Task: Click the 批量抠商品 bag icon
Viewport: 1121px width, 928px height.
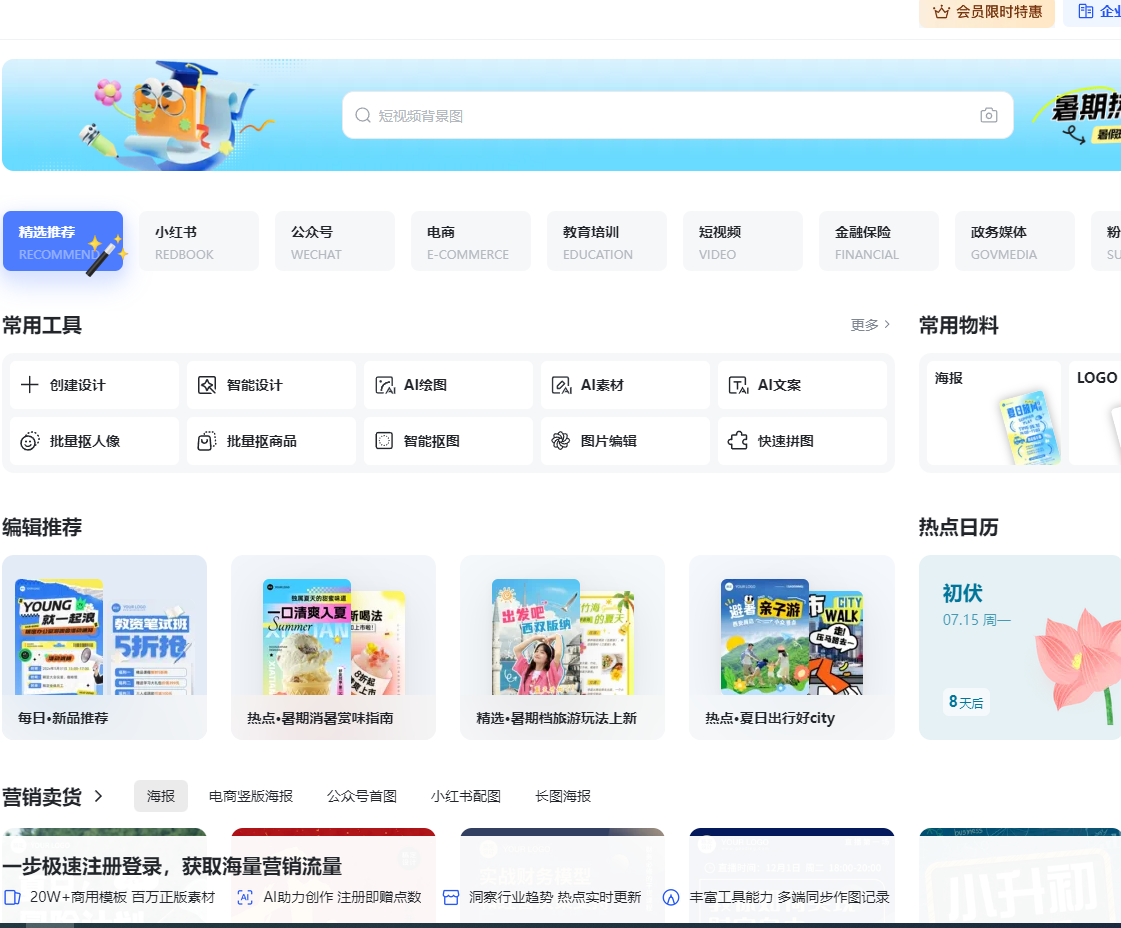Action: pyautogui.click(x=207, y=441)
